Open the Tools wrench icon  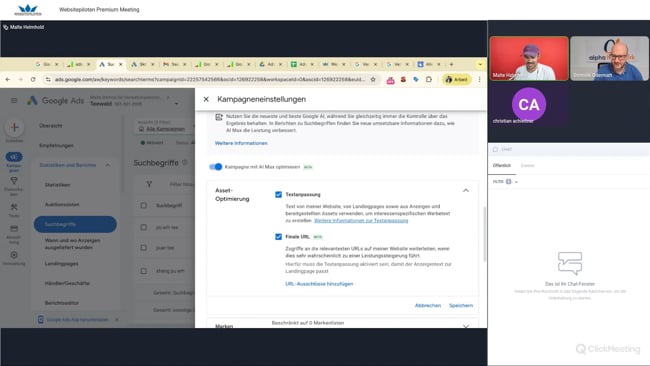tap(14, 207)
